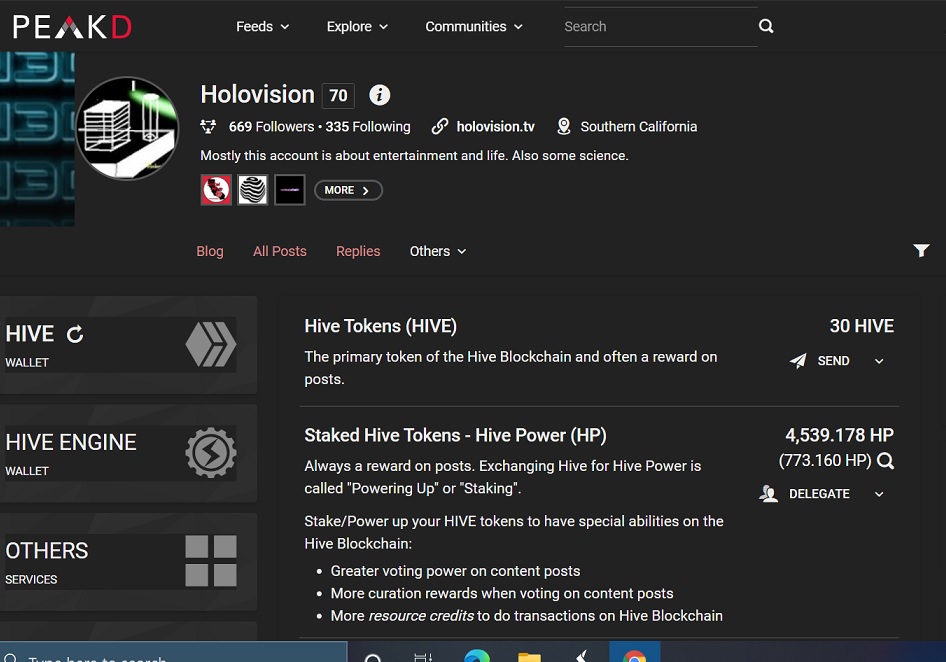The image size is (946, 662).
Task: Click the location pin icon
Action: click(x=563, y=127)
